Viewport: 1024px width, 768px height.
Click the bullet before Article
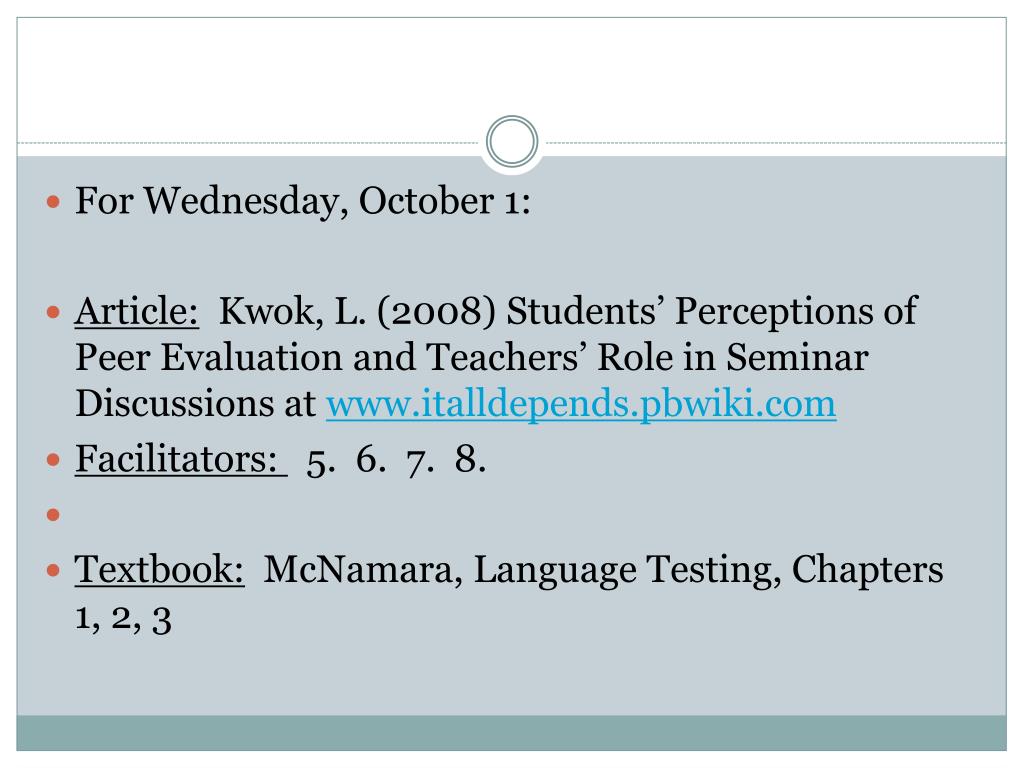pos(54,312)
